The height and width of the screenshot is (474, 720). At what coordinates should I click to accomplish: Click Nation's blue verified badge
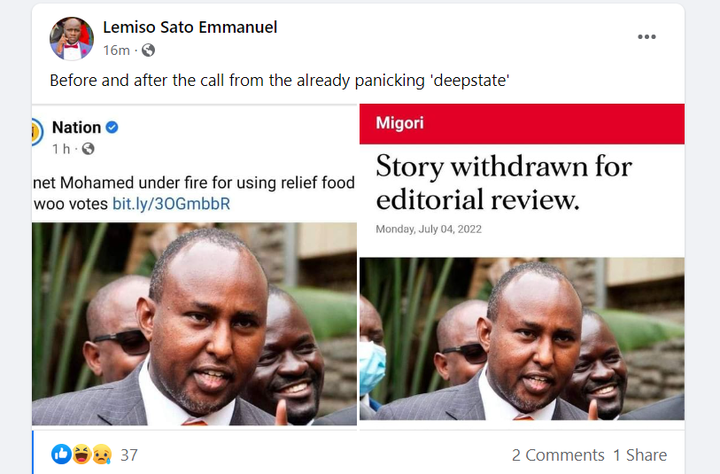(x=112, y=127)
